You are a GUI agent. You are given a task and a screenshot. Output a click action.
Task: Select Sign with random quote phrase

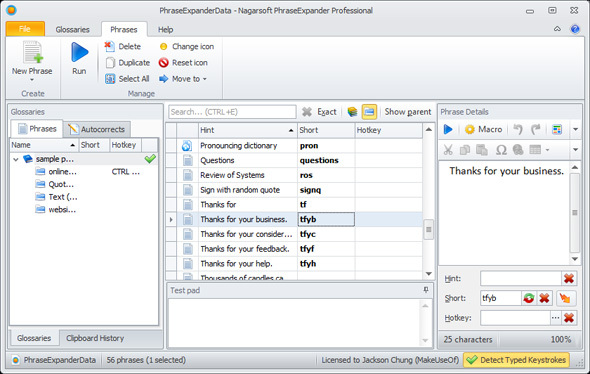294,190
